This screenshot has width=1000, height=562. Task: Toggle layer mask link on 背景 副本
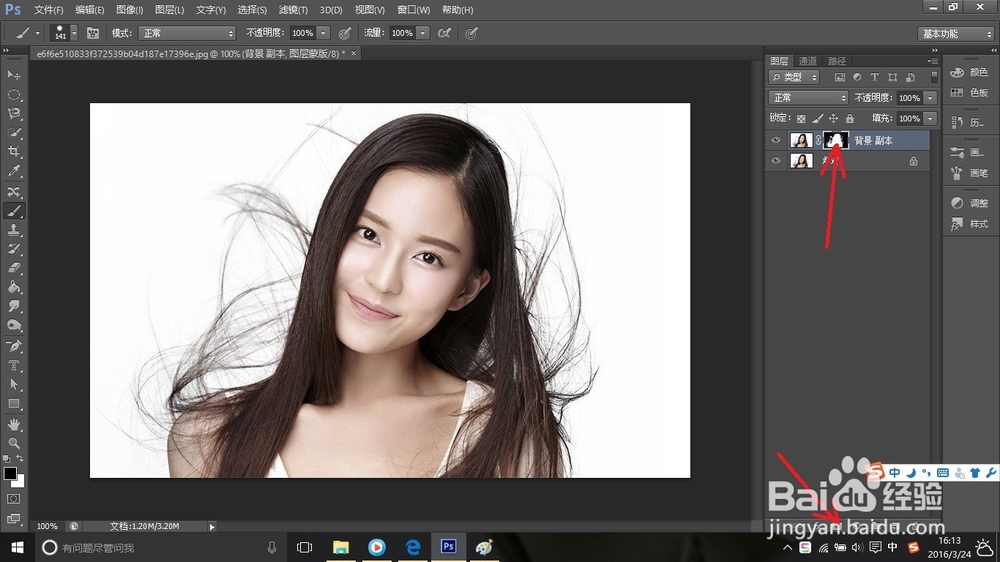click(x=818, y=140)
